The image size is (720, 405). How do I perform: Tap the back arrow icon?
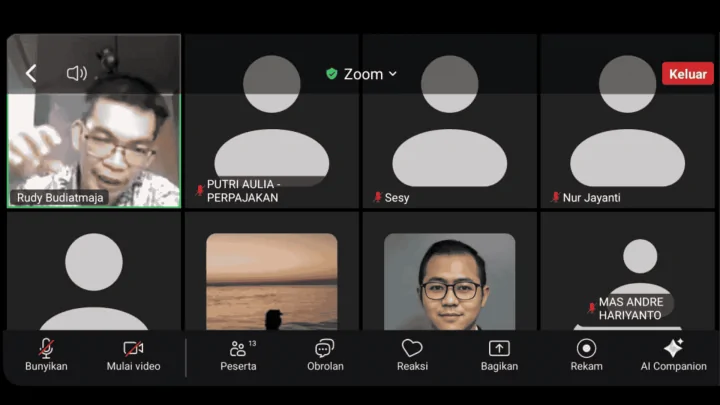[x=31, y=73]
